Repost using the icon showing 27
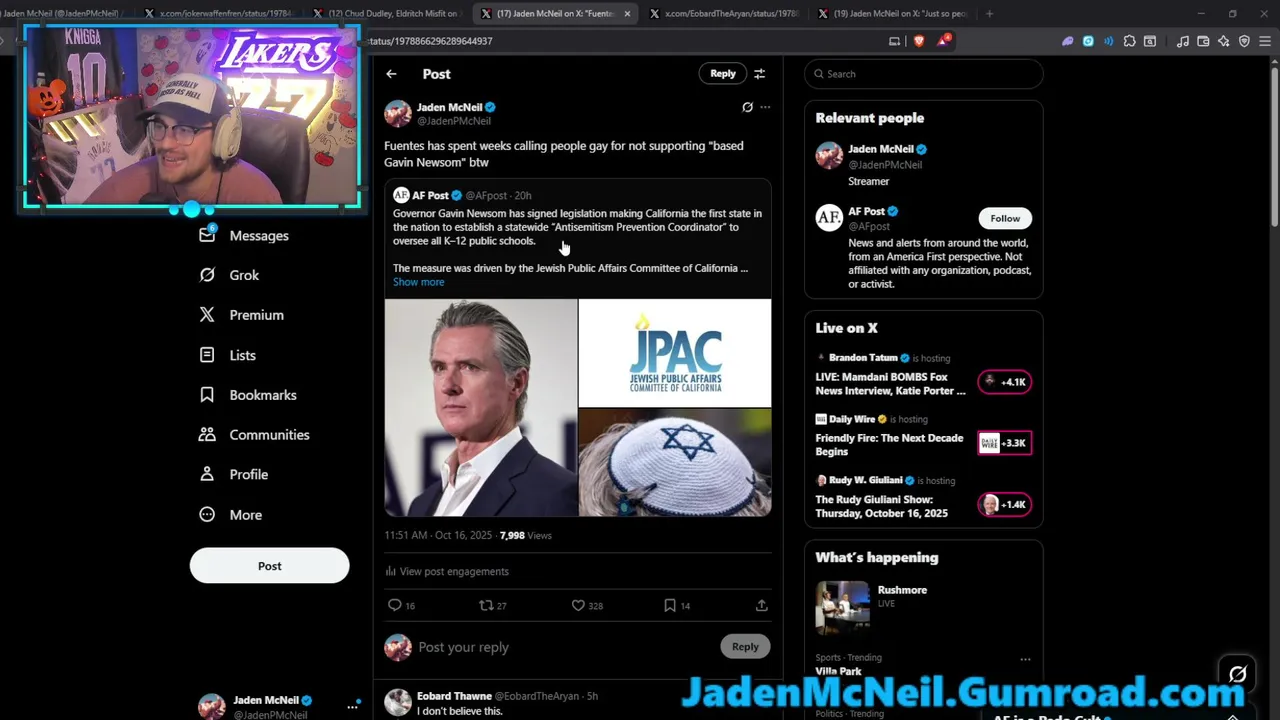 (x=486, y=605)
